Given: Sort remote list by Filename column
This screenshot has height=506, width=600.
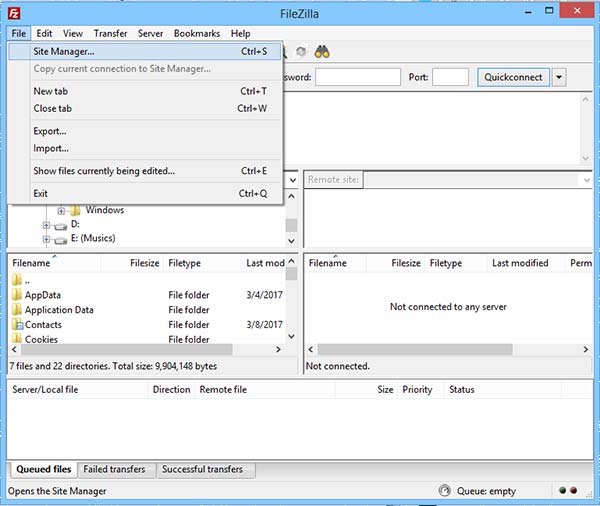Looking at the screenshot, I should click(335, 263).
